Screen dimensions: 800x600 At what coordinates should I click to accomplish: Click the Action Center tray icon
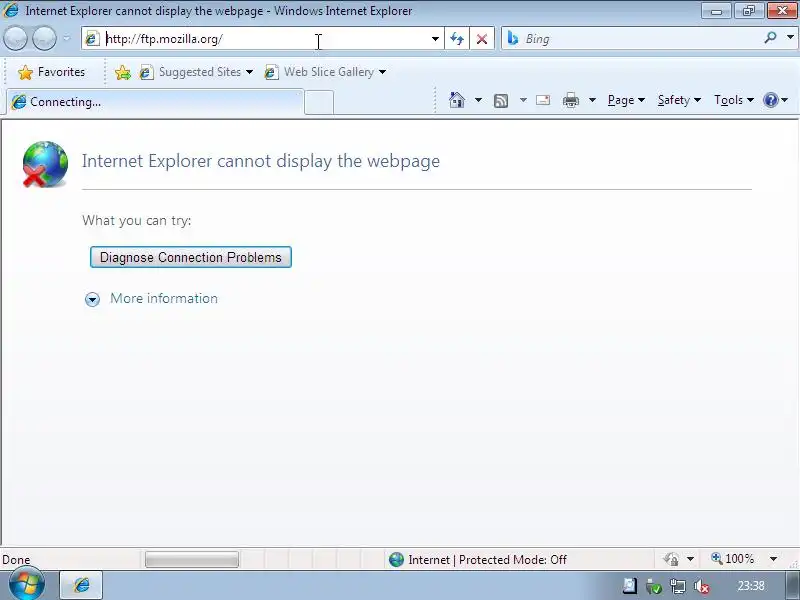coord(630,586)
